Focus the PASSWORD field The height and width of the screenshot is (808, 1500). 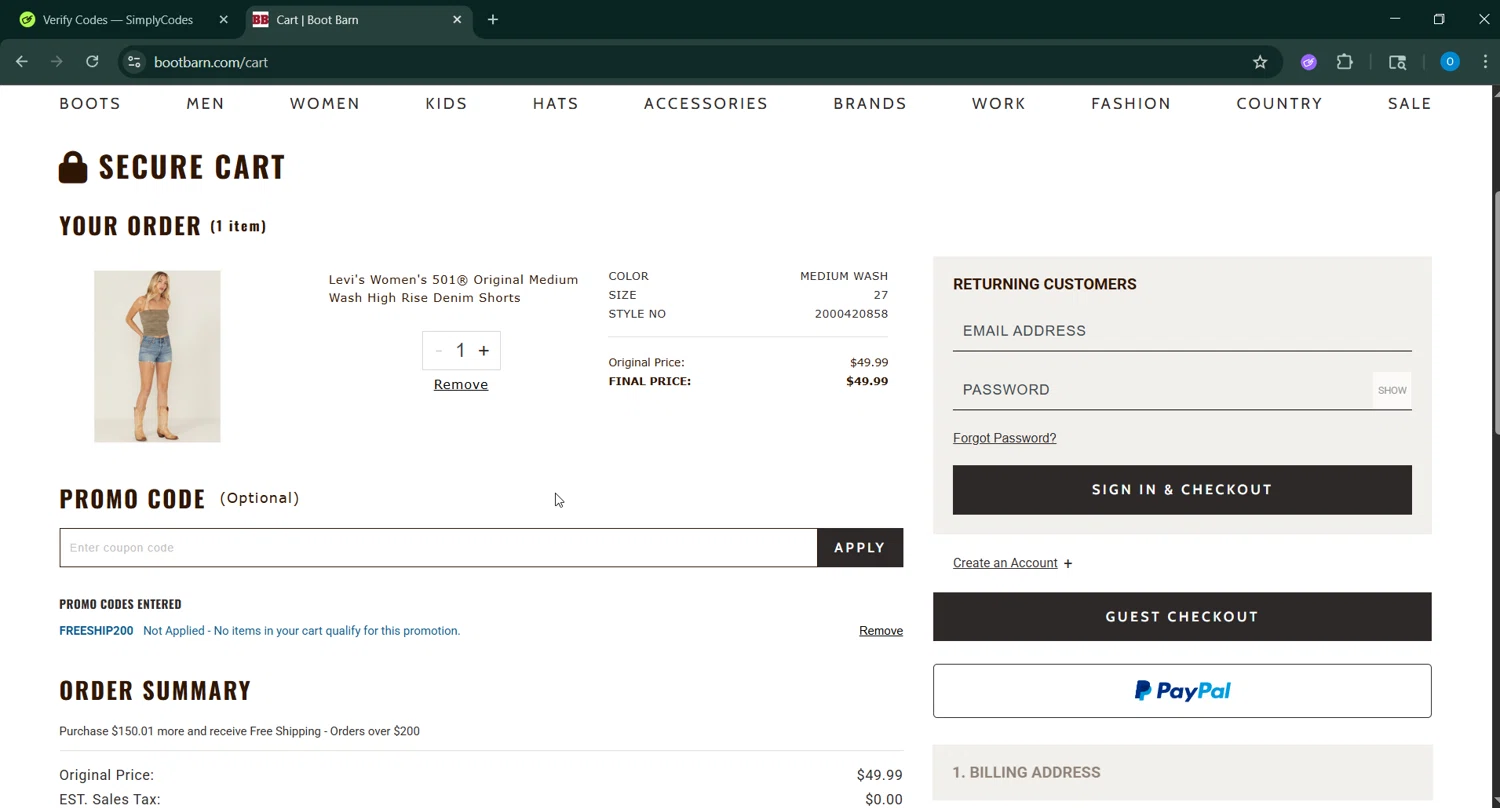1162,390
